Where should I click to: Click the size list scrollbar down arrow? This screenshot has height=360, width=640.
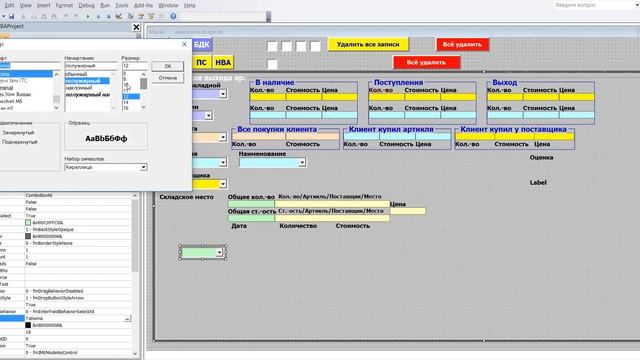(x=143, y=107)
